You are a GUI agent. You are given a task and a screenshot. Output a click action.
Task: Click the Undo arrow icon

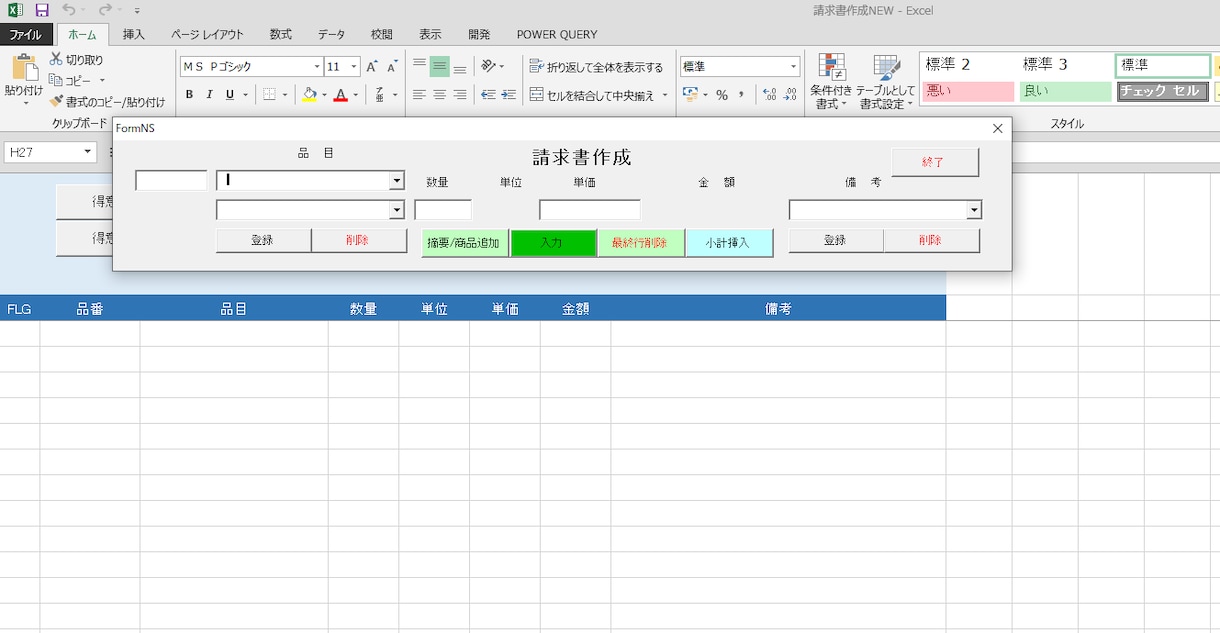68,10
